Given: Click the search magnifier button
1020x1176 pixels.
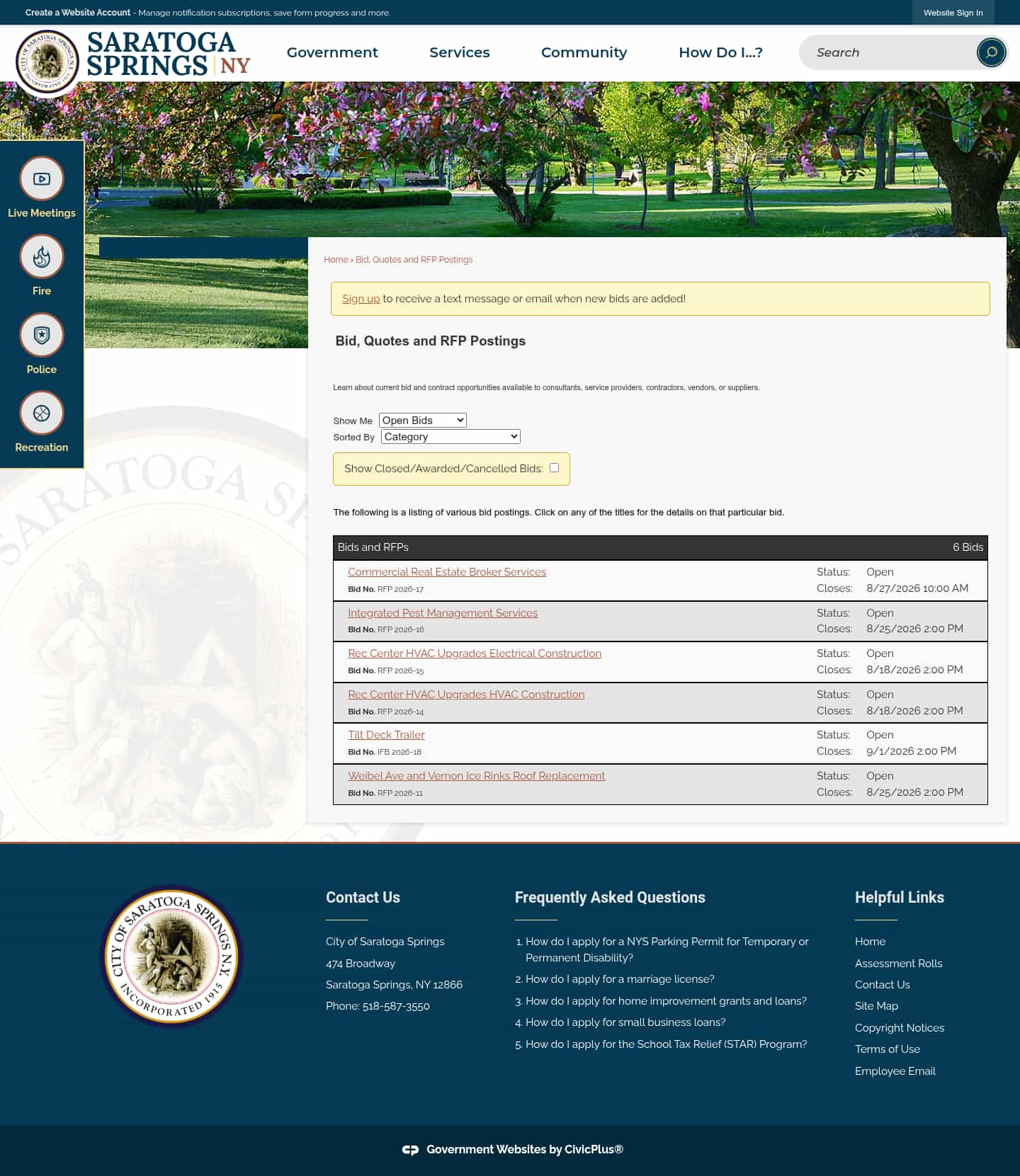Looking at the screenshot, I should coord(991,52).
